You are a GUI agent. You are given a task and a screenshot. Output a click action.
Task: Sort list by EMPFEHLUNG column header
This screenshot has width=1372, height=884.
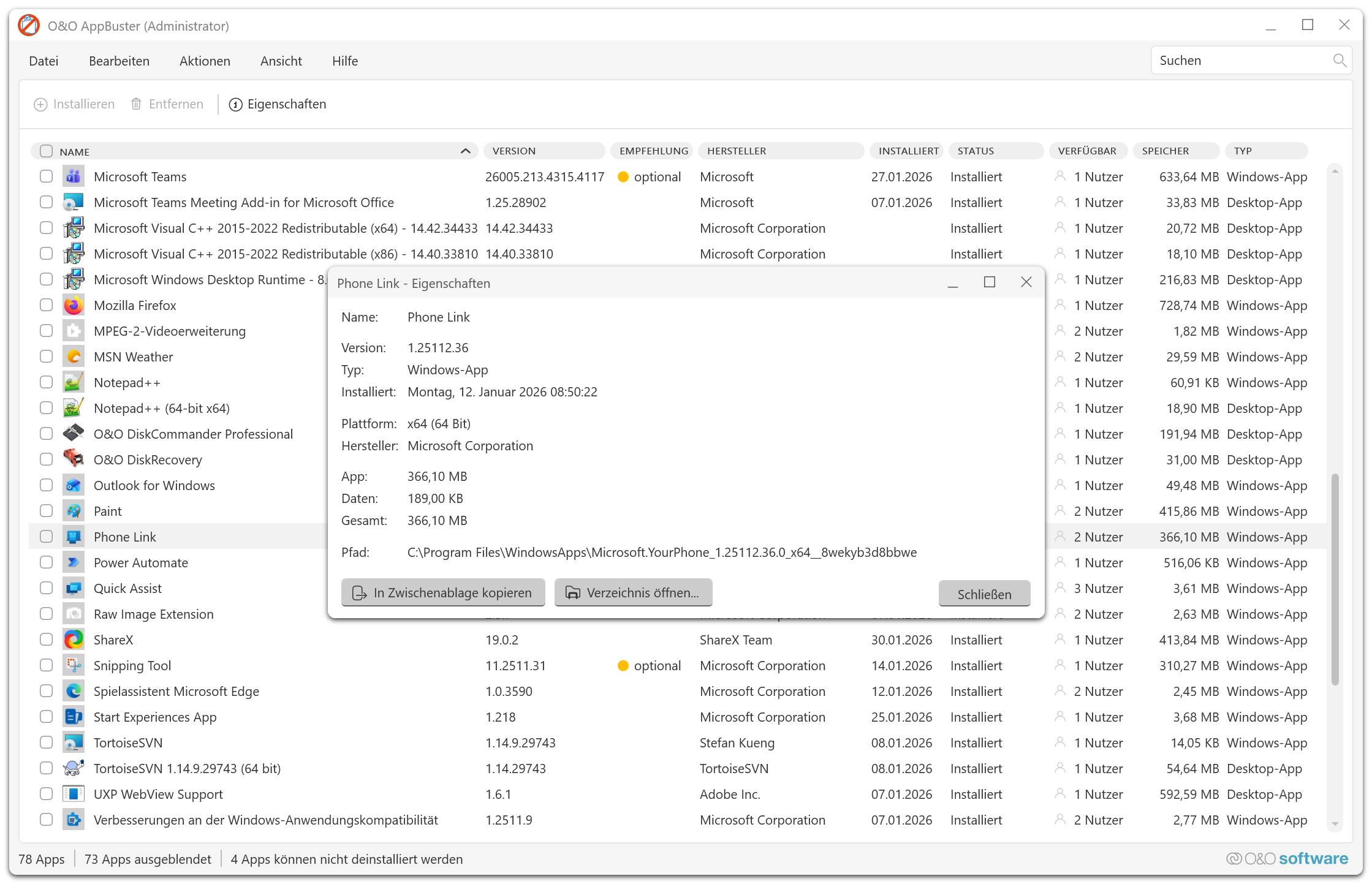click(653, 151)
